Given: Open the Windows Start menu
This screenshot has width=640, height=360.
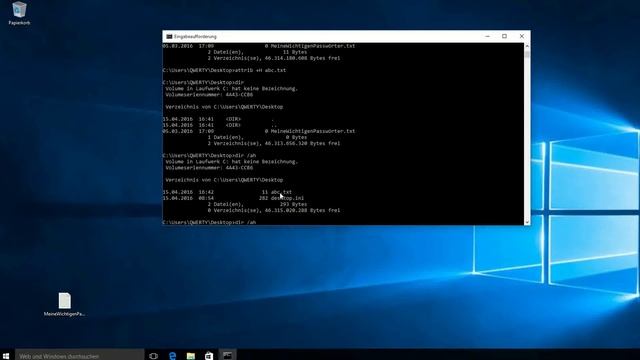Looking at the screenshot, I should (6, 356).
